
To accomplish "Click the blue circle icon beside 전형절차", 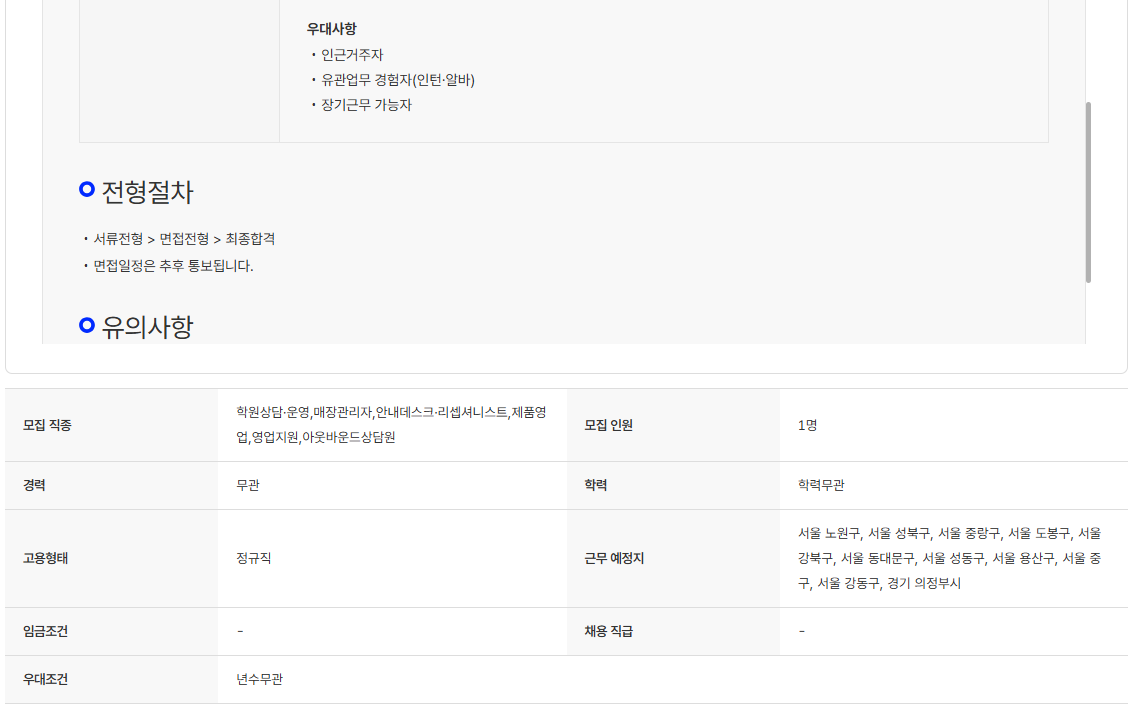I will [x=87, y=189].
